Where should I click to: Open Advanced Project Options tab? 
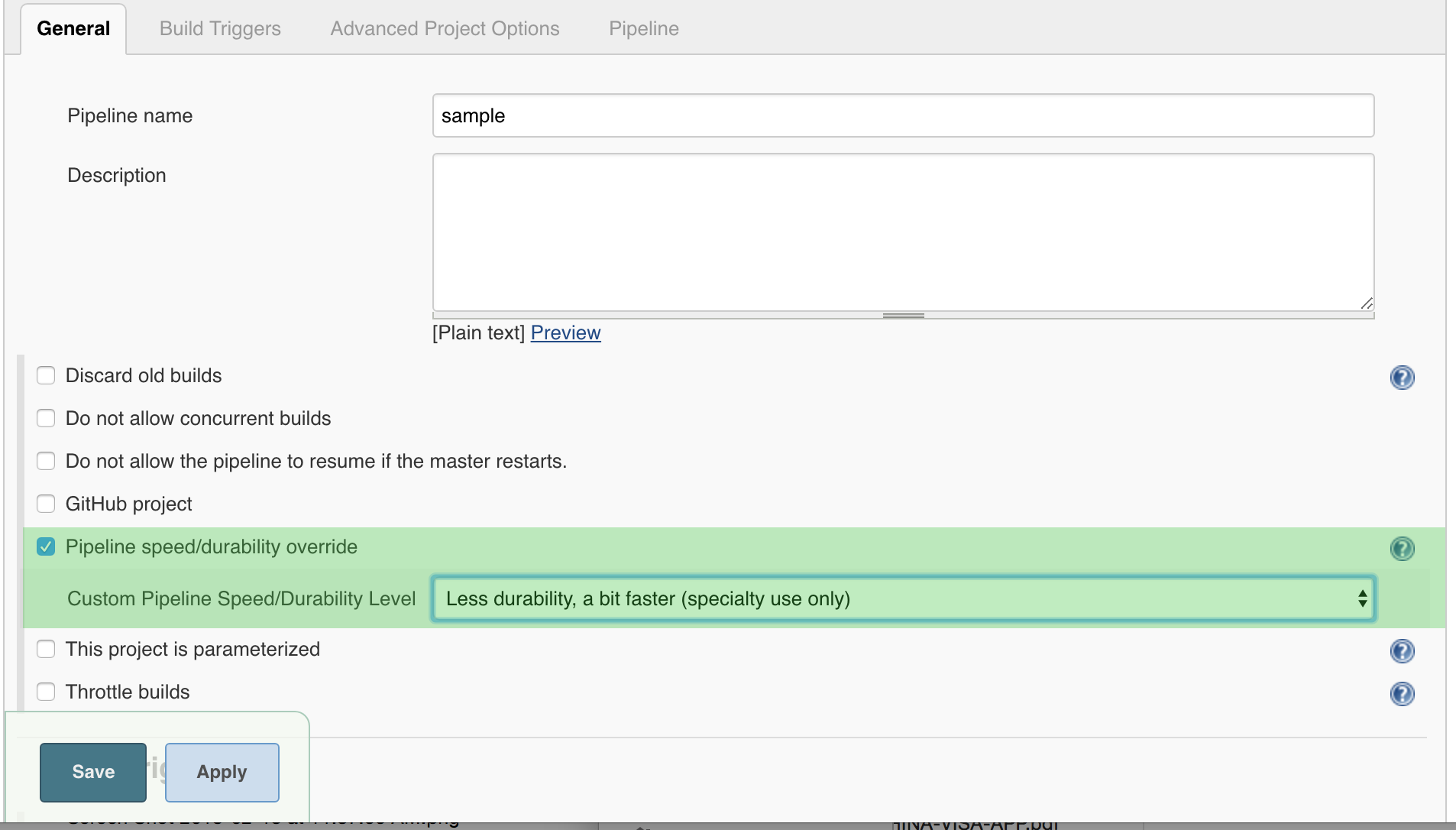point(445,28)
